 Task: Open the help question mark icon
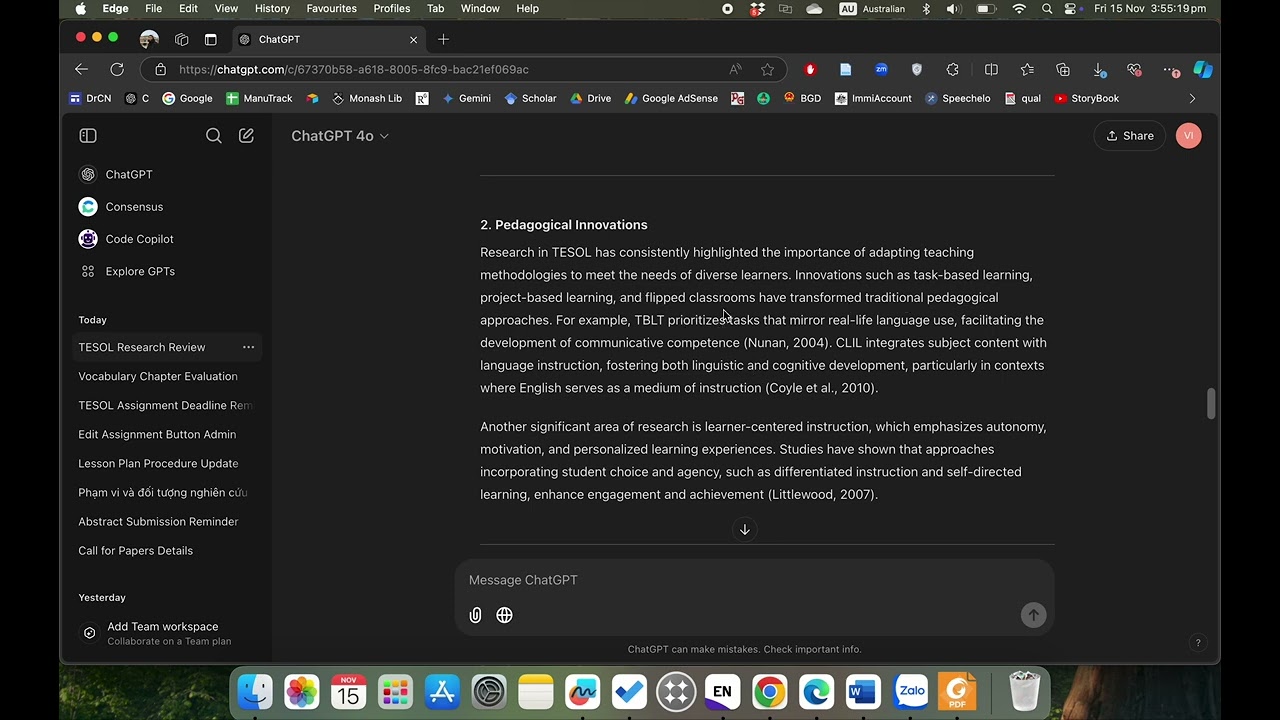point(1198,643)
